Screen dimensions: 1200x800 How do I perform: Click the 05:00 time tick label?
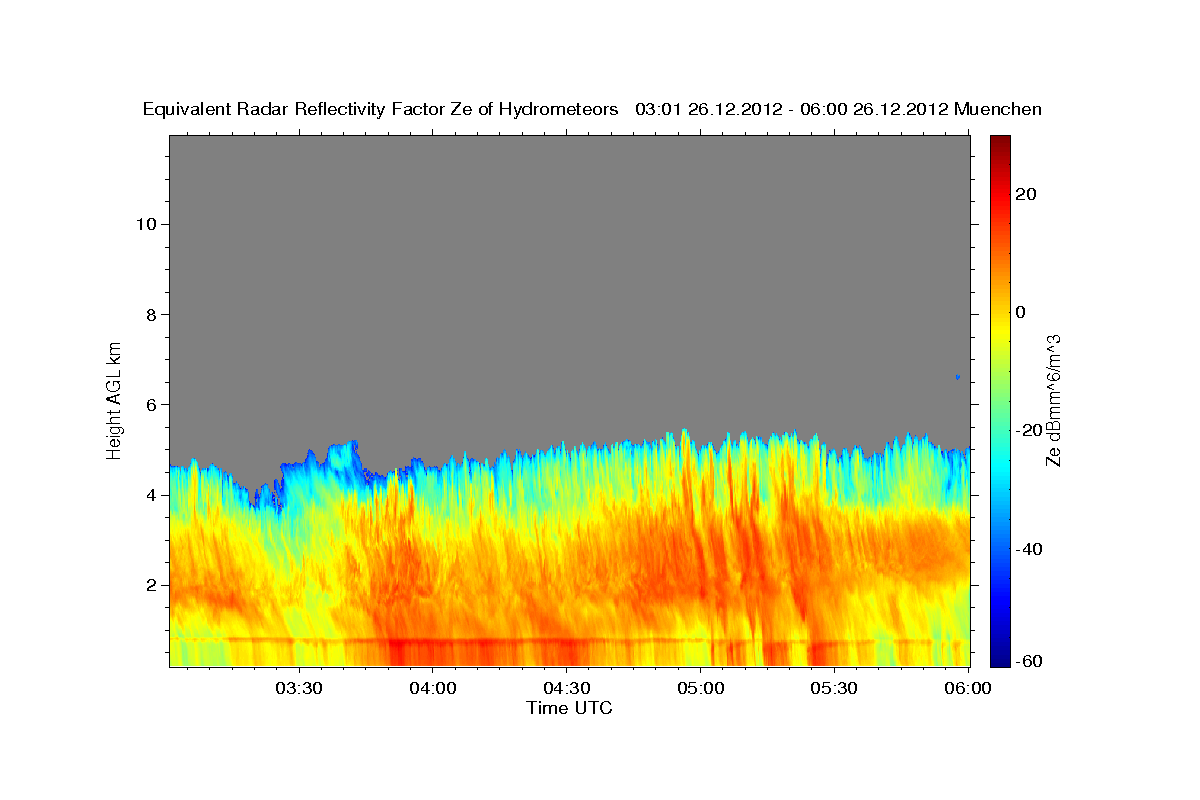click(701, 688)
